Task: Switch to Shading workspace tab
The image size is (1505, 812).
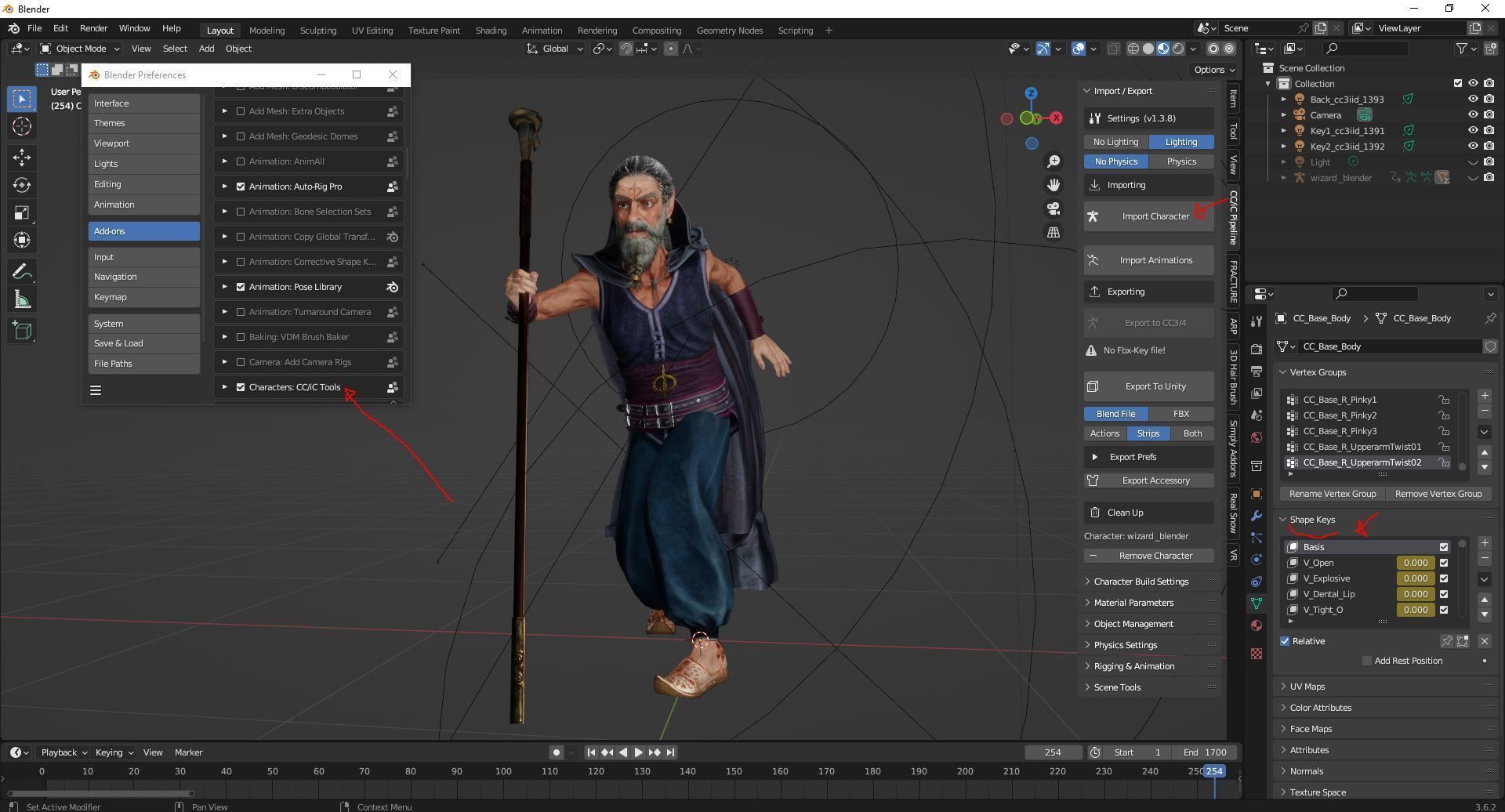Action: click(x=491, y=31)
